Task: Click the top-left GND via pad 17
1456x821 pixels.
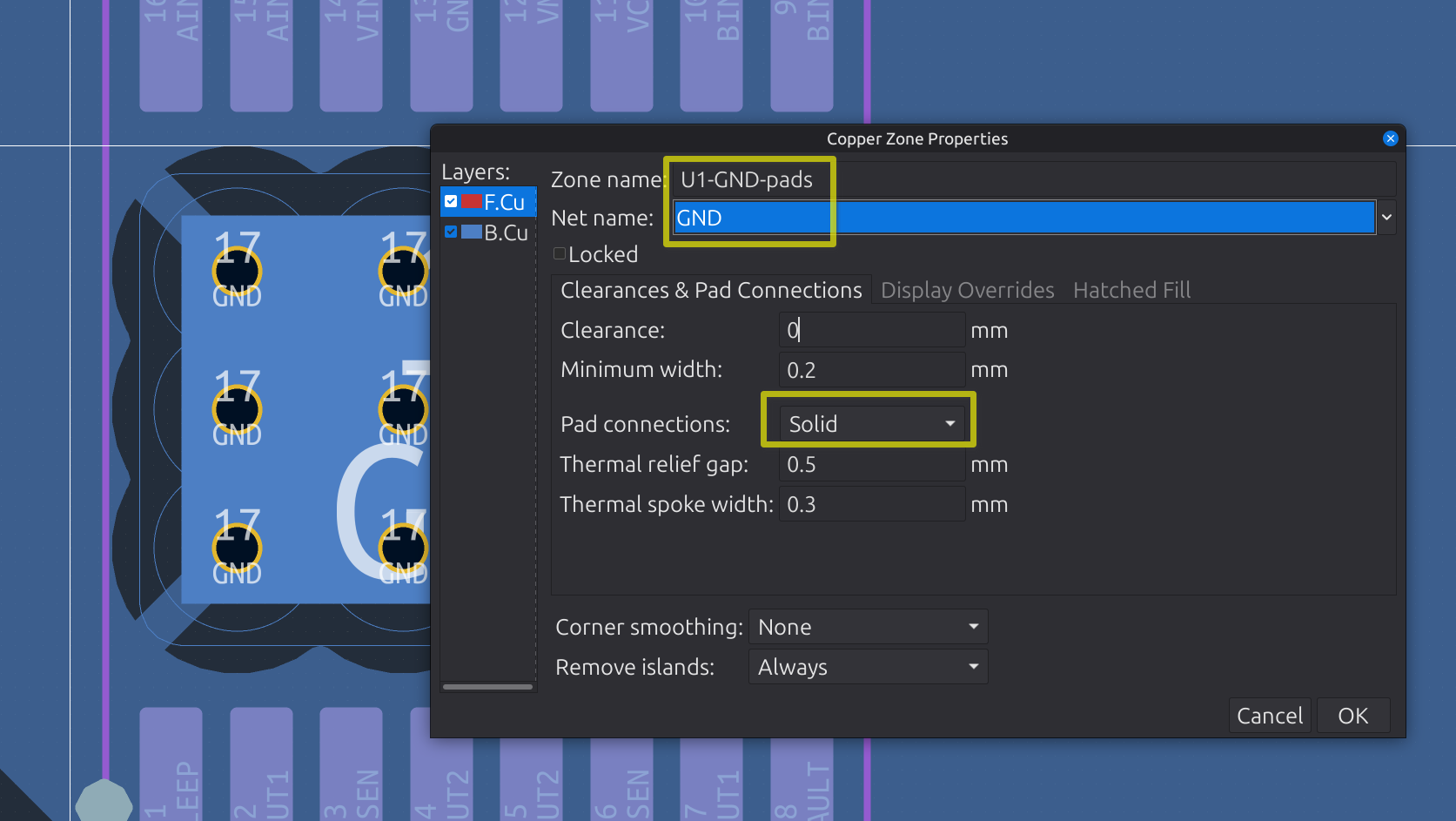Action: pos(237,271)
